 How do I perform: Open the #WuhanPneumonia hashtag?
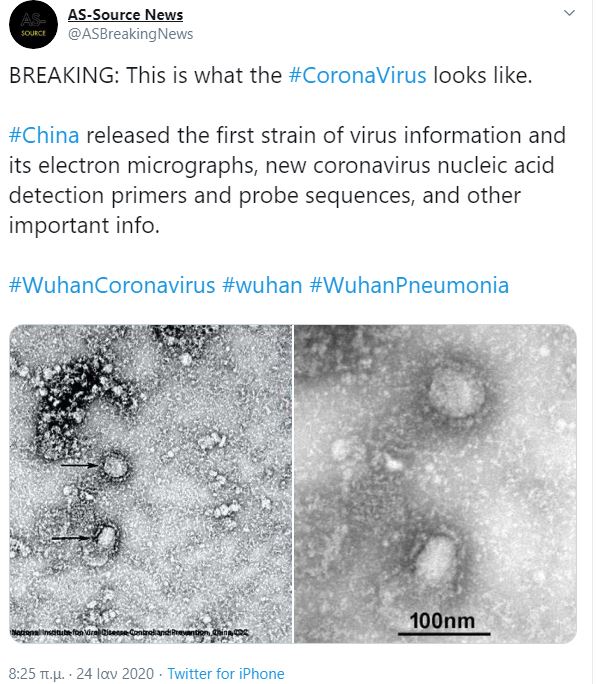click(x=409, y=285)
